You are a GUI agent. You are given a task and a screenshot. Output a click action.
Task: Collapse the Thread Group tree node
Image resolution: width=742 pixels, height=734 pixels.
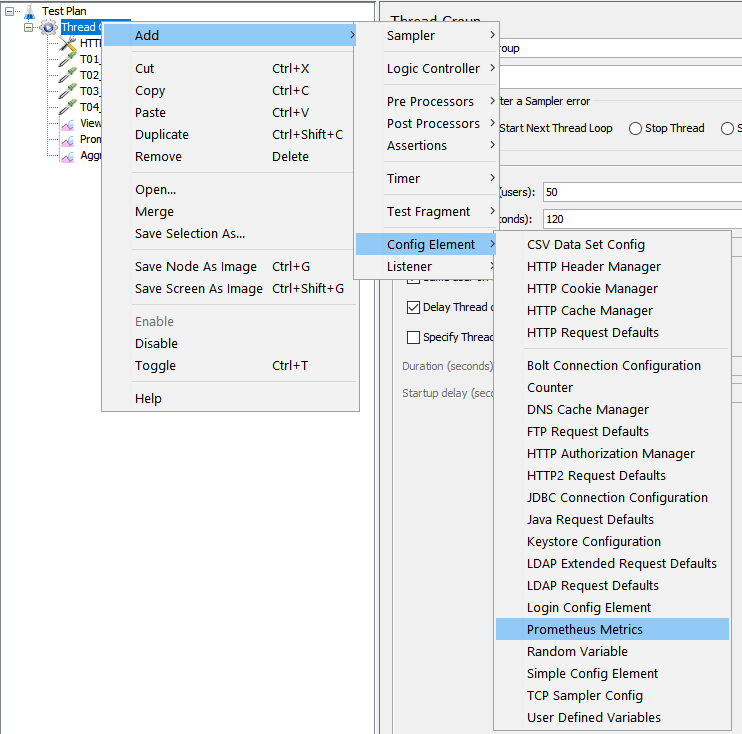[29, 27]
